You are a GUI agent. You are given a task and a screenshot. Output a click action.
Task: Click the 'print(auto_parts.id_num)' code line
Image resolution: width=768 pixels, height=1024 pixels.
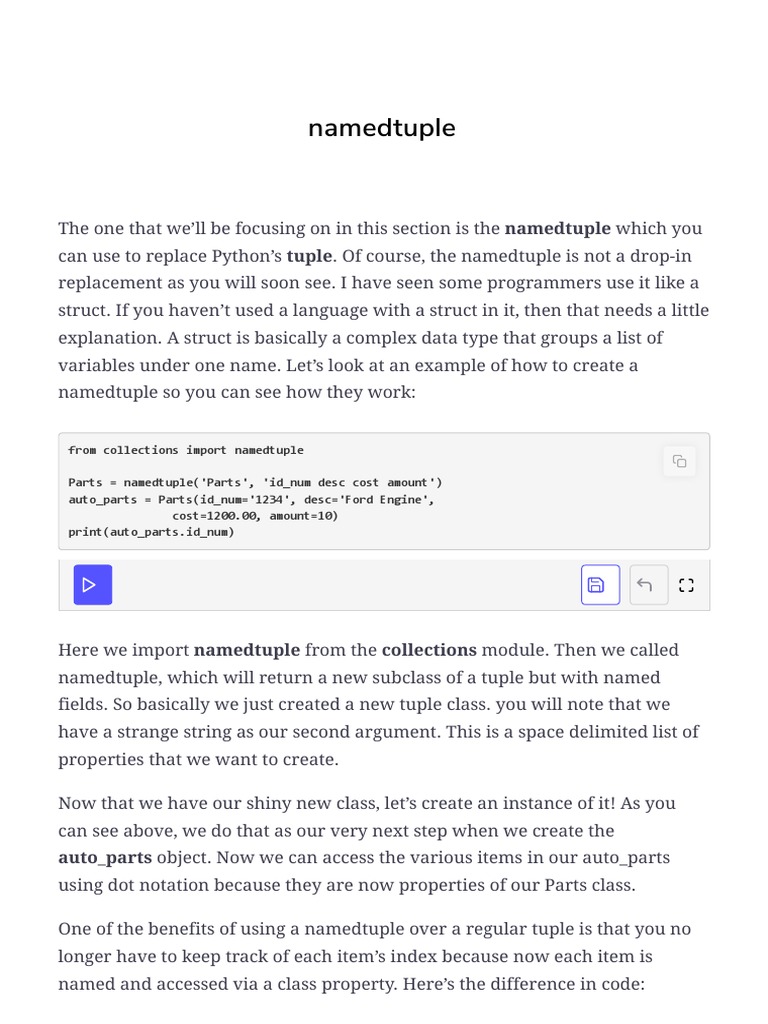152,532
